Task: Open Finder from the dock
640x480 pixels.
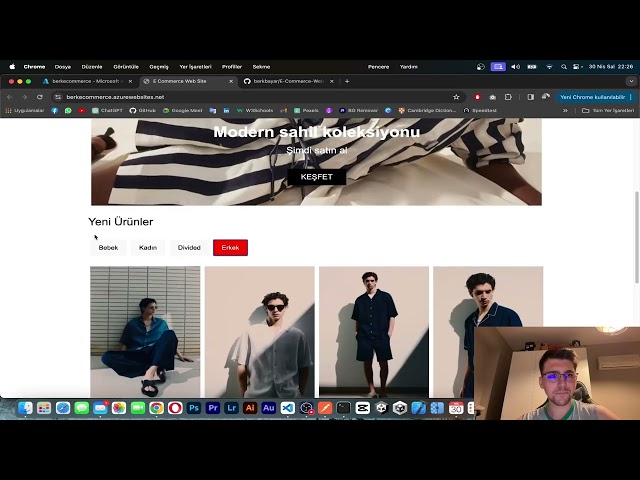Action: tap(25, 408)
